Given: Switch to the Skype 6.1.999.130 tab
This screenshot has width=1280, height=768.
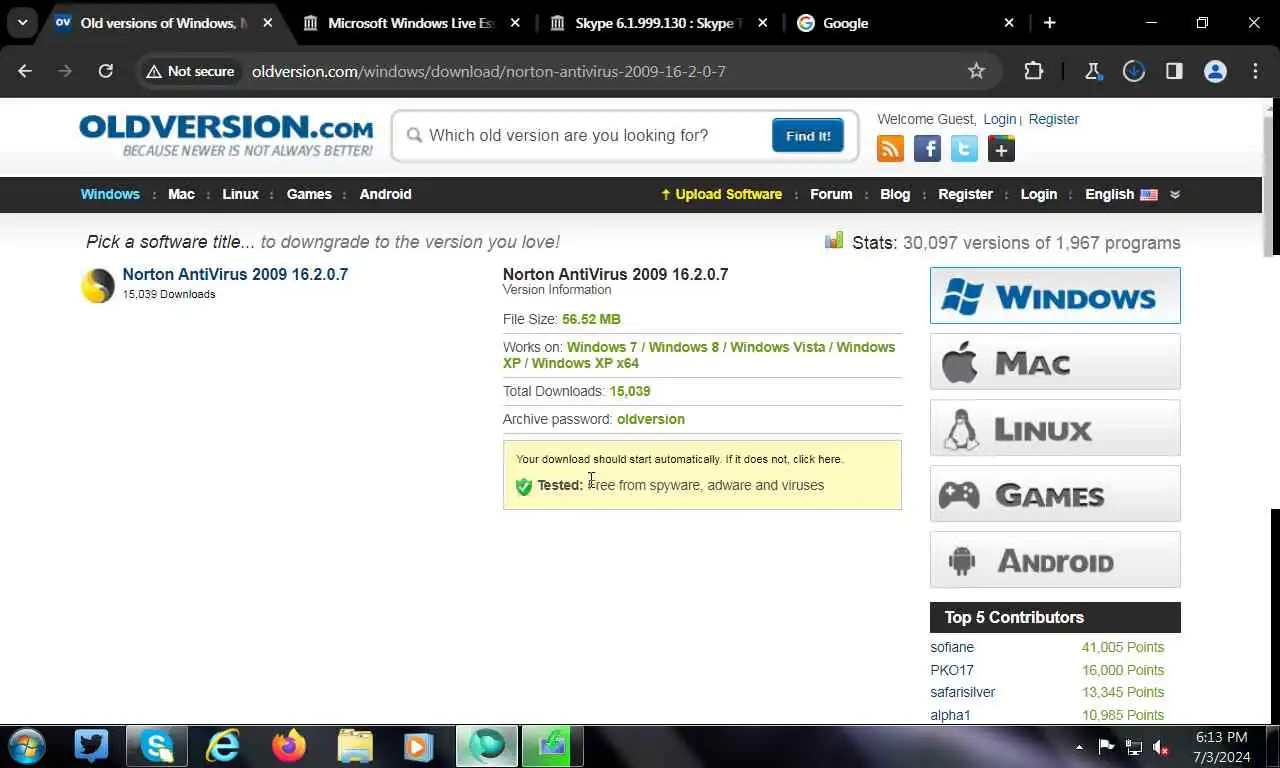Looking at the screenshot, I should pos(659,23).
